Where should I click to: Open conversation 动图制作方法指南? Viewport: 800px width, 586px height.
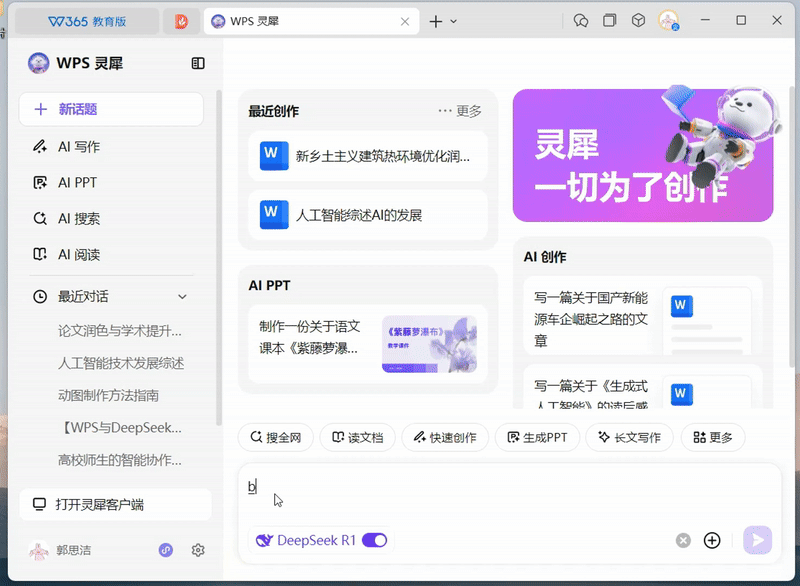[x=108, y=395]
